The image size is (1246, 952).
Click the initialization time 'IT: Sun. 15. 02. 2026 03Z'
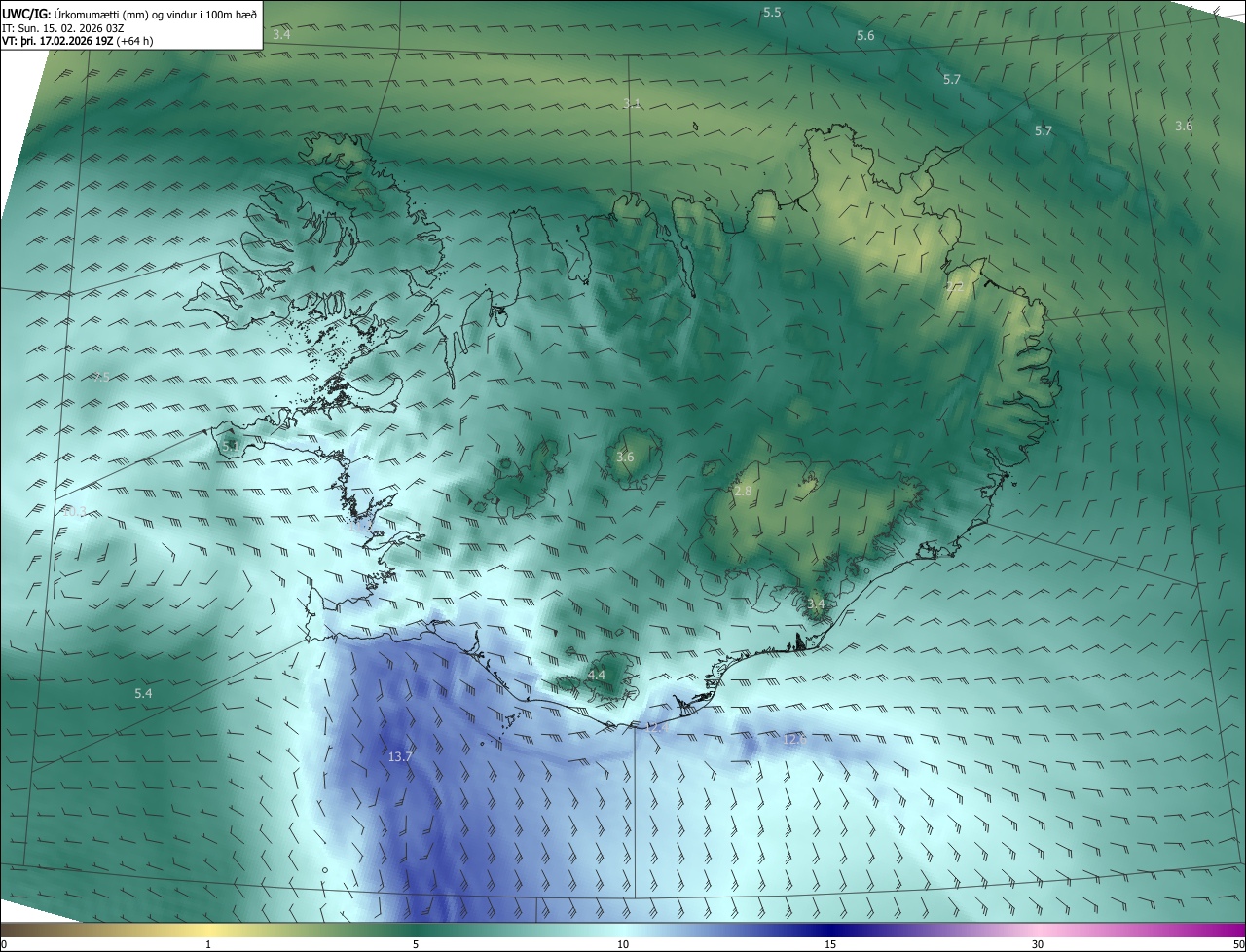click(x=62, y=28)
